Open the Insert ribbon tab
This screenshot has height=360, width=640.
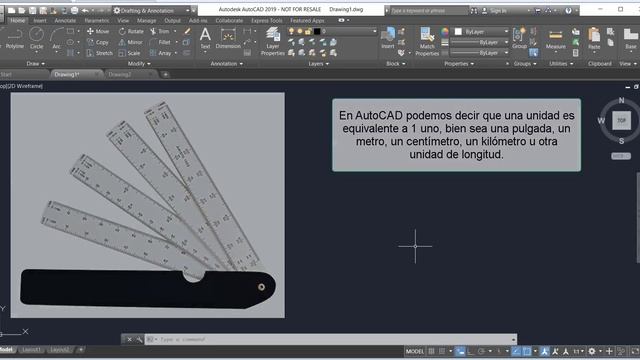[x=40, y=20]
